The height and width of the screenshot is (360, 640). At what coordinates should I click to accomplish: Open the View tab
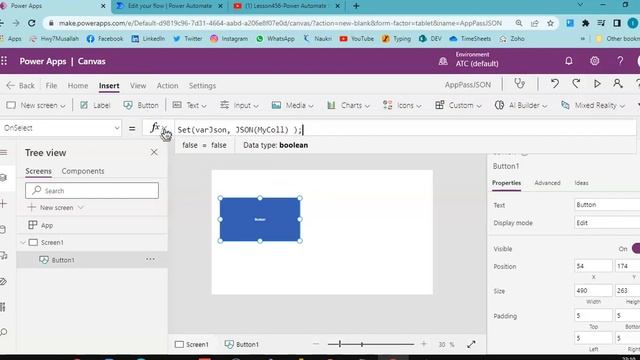138,86
